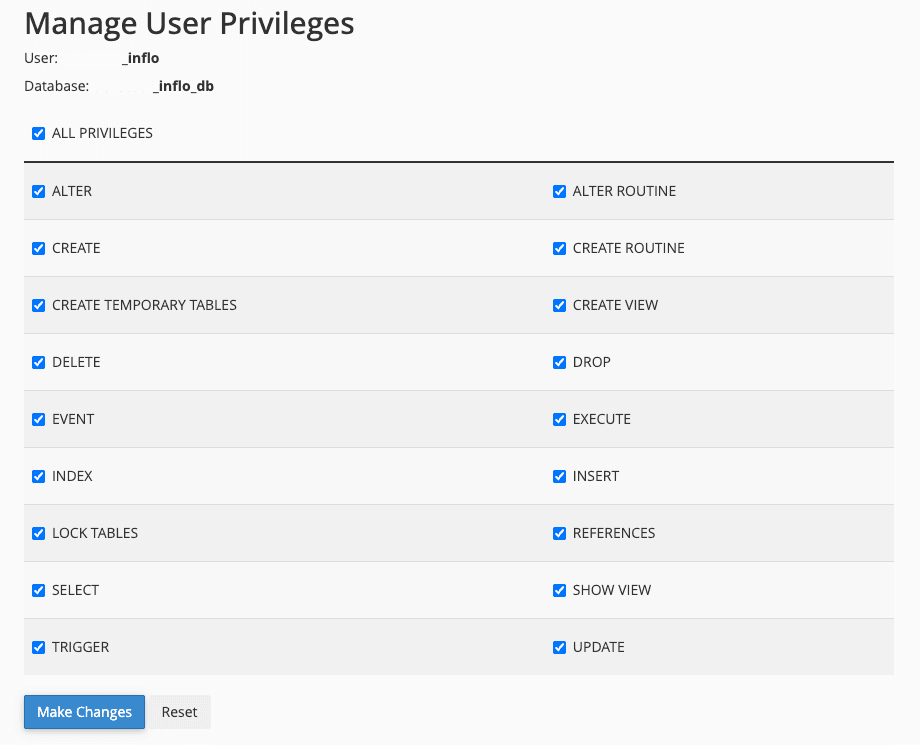Toggle the INDEX privilege checkbox
This screenshot has height=745, width=920.
pos(39,476)
